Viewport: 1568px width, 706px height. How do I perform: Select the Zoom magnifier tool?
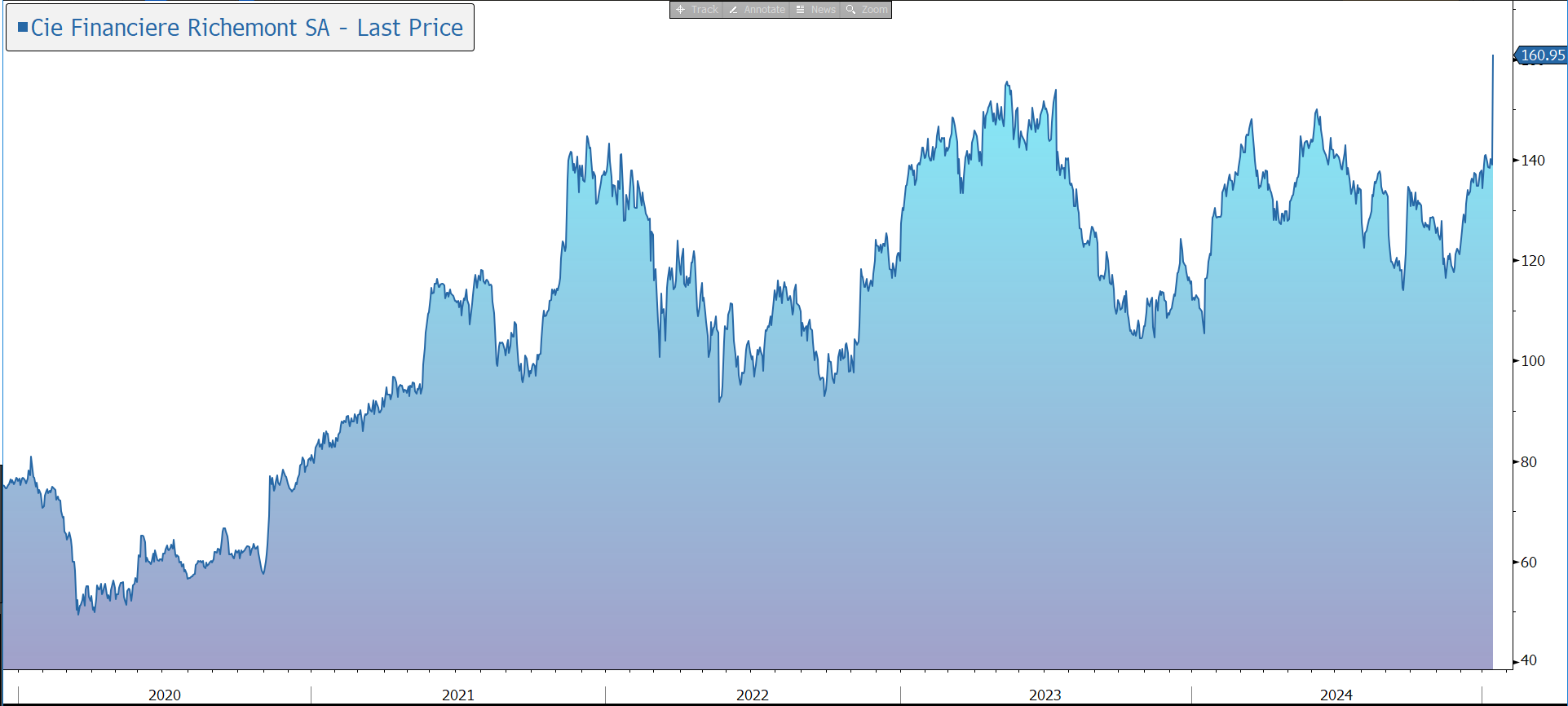tap(866, 10)
